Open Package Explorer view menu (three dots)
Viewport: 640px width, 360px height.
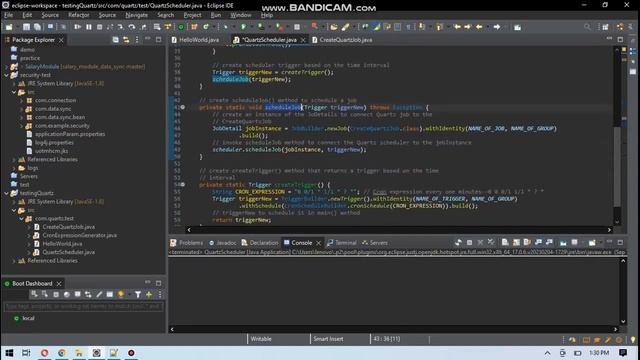pyautogui.click(x=137, y=40)
